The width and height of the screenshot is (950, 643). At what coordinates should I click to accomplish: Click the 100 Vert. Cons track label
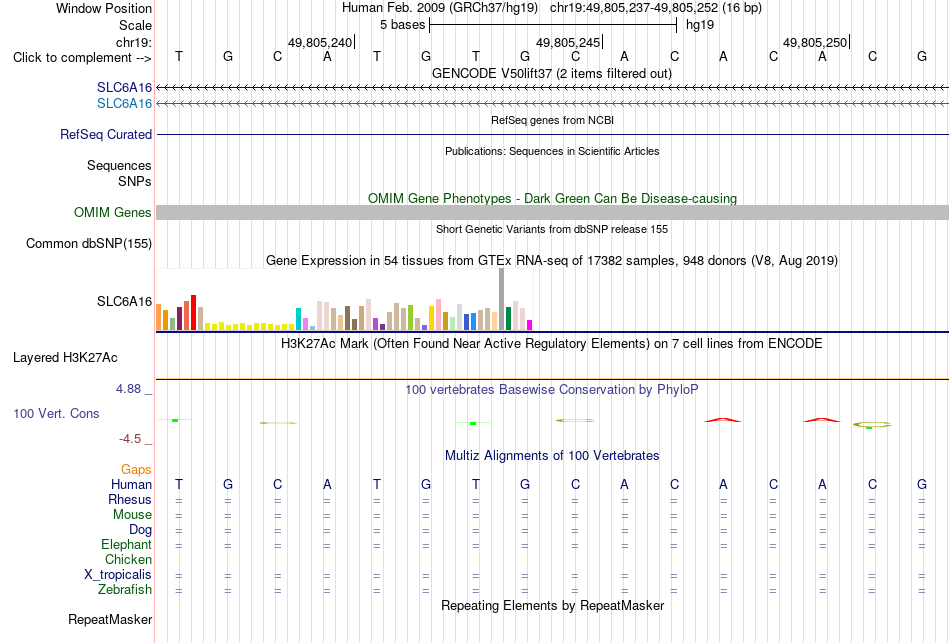point(56,413)
